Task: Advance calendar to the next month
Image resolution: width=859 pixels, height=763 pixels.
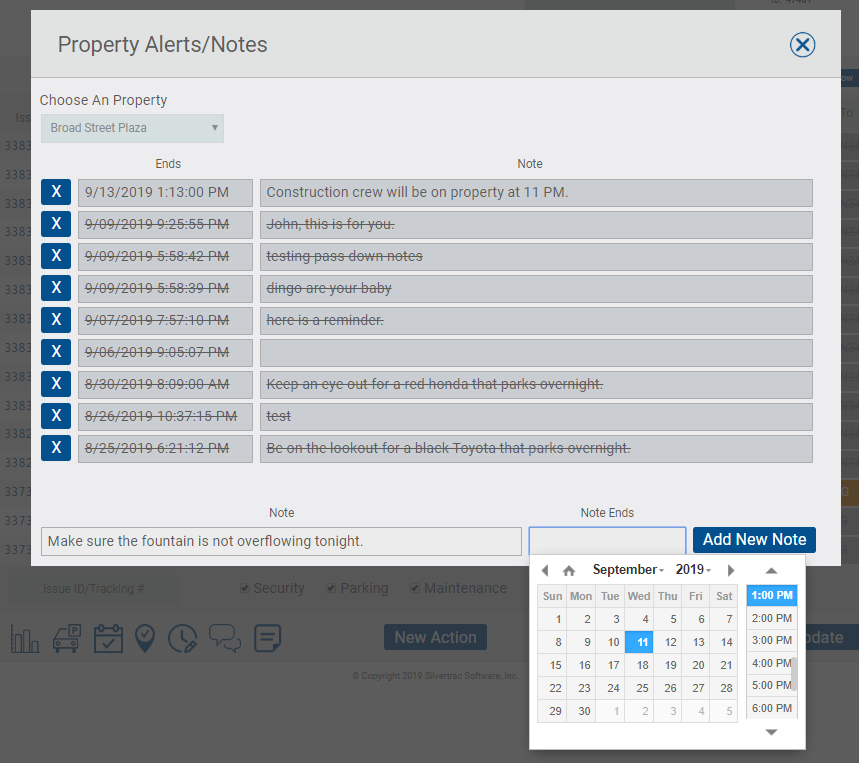Action: coord(731,570)
